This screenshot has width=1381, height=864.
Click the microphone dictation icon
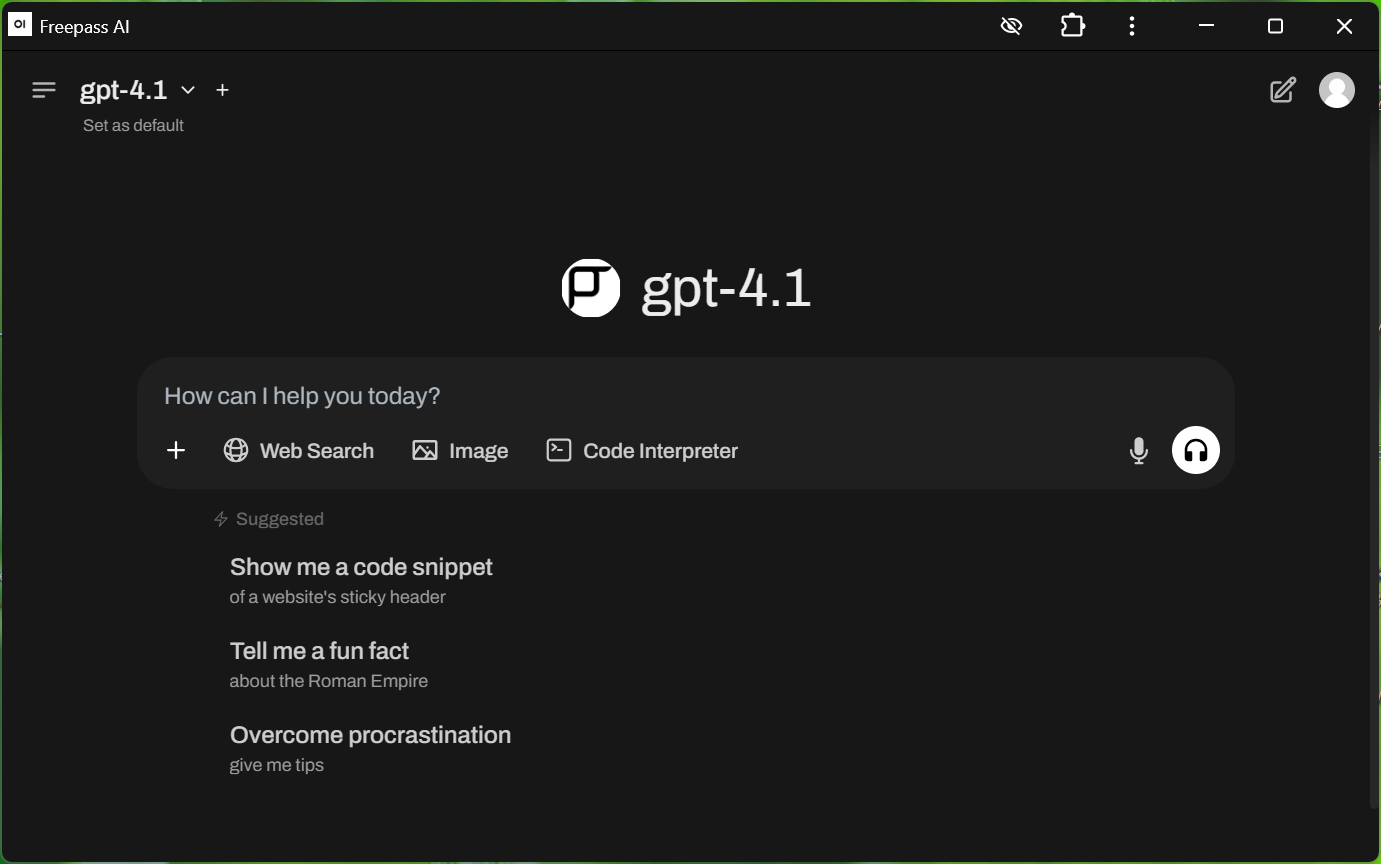pyautogui.click(x=1138, y=451)
